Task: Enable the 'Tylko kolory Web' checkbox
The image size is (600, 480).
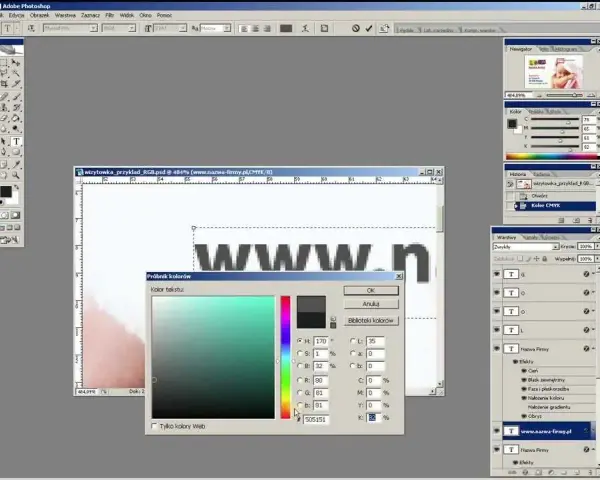Action: pos(155,426)
